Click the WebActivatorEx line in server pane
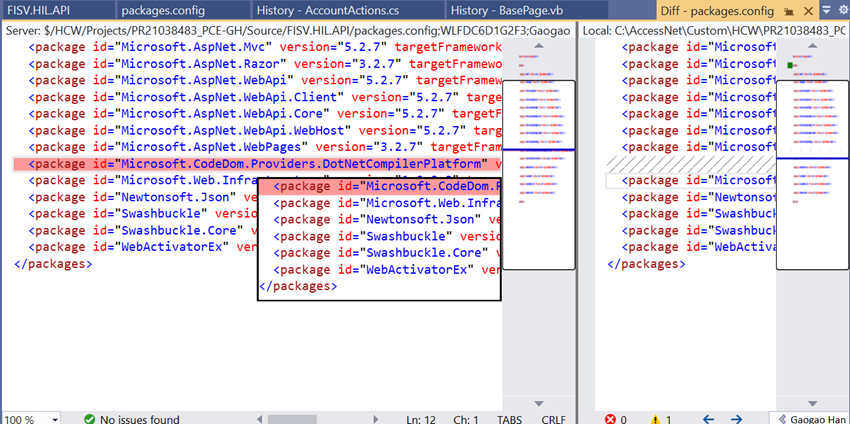Screen dimensions: 850x424 coord(143,247)
